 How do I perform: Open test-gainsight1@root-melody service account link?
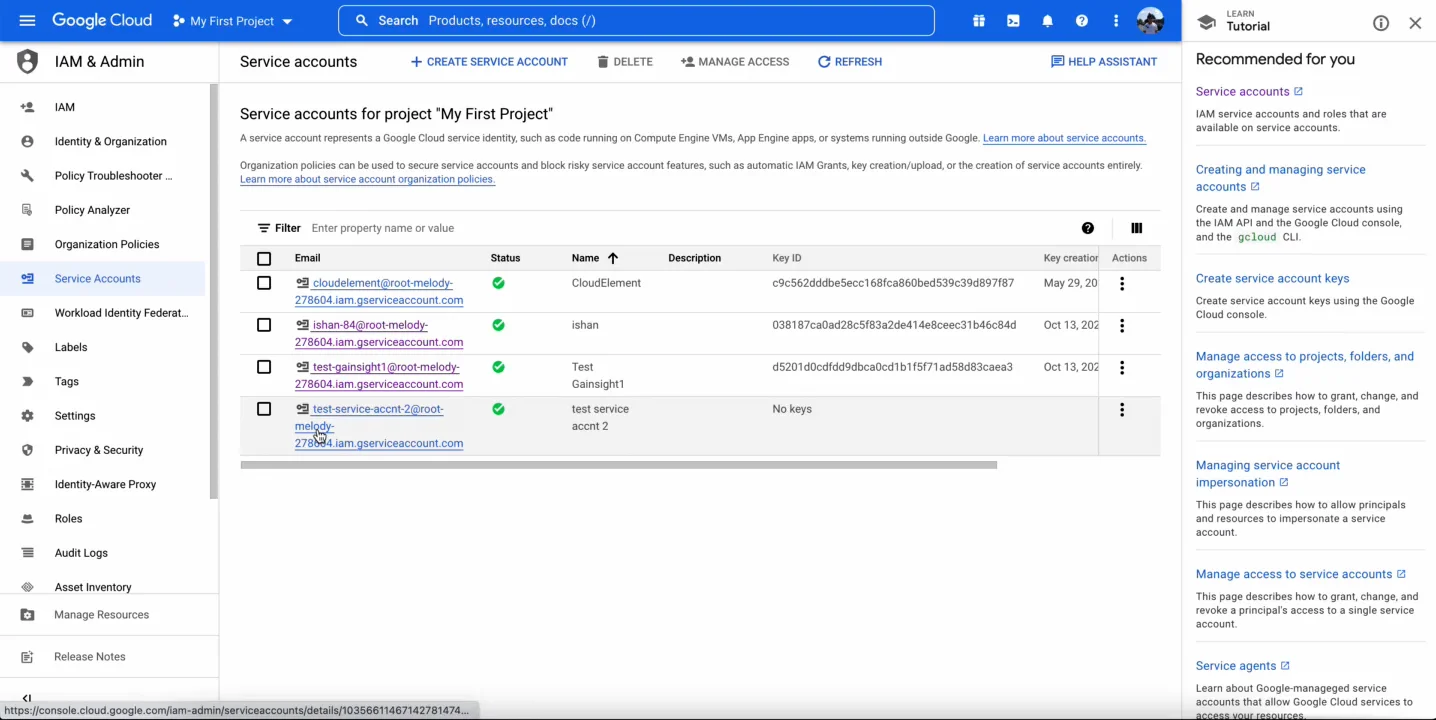pyautogui.click(x=379, y=375)
